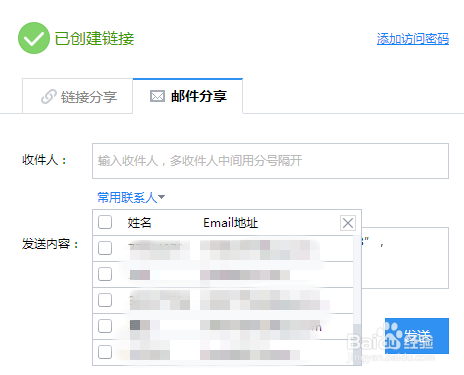Image resolution: width=464 pixels, height=375 pixels.
Task: Click the chain link icon on 链接分享 tab
Action: pyautogui.click(x=49, y=97)
